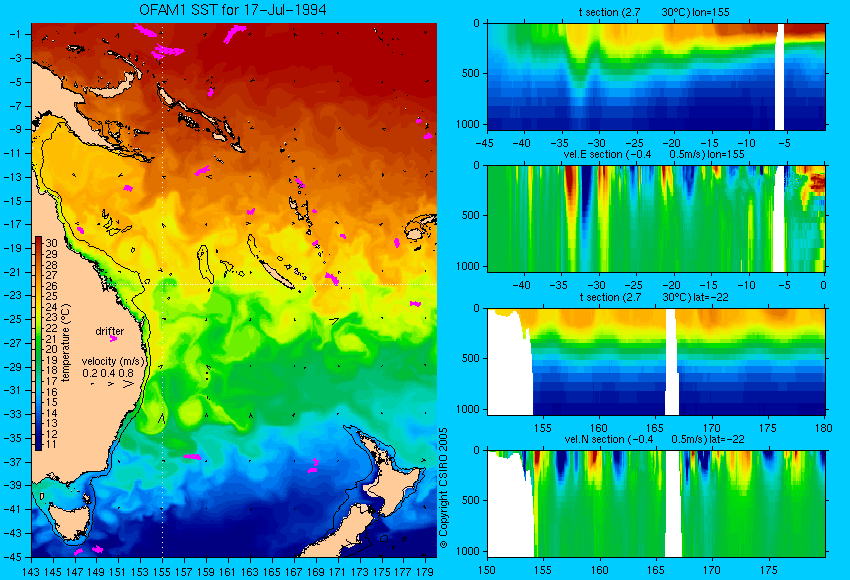Click the vertical "Copyright CSIRO 2005" text
850x580 pixels.
pyautogui.click(x=443, y=488)
